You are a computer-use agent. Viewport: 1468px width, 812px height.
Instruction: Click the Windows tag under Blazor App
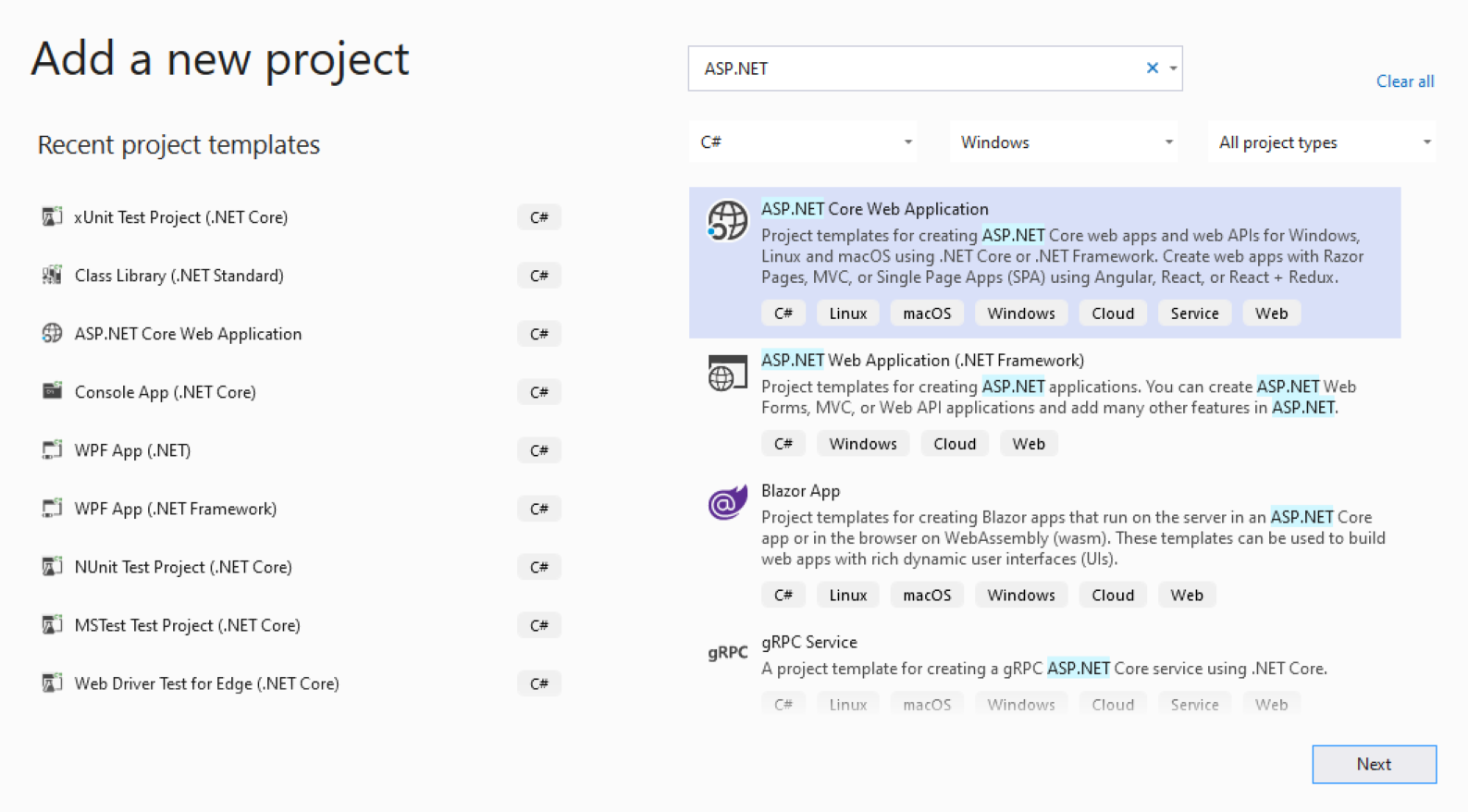pos(1021,596)
